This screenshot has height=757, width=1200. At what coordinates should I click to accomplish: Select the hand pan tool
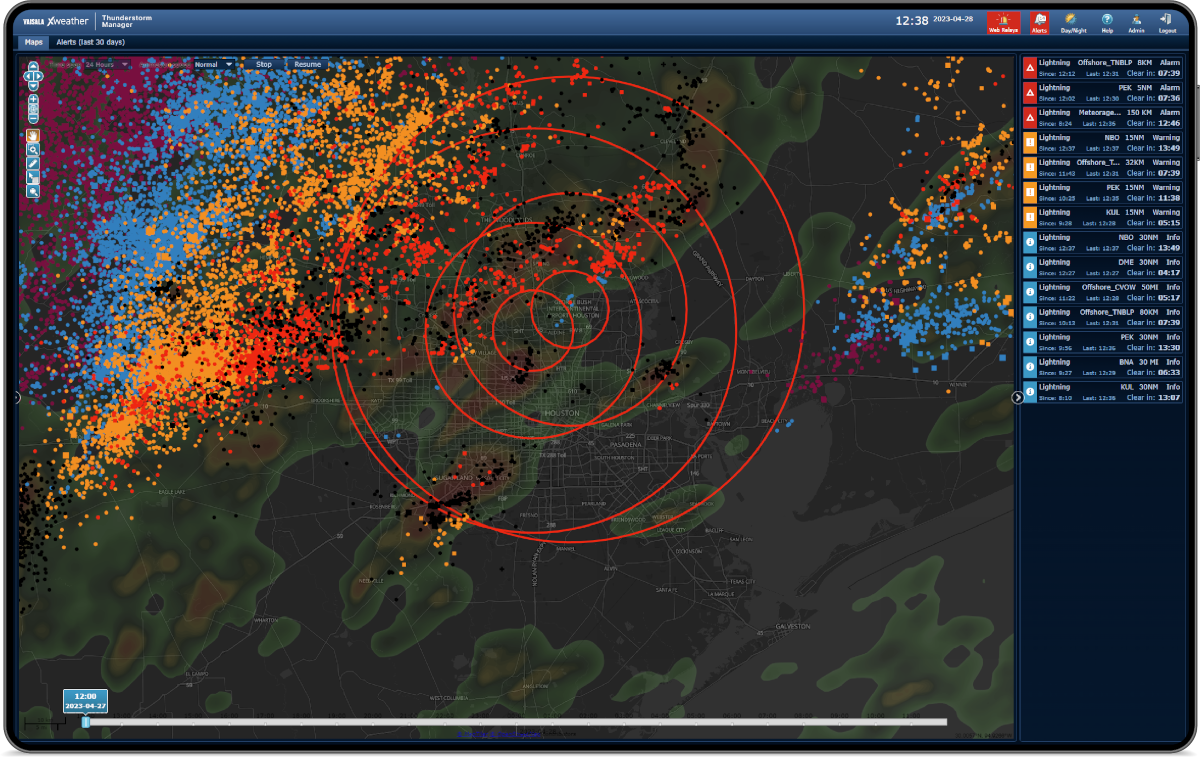point(33,135)
